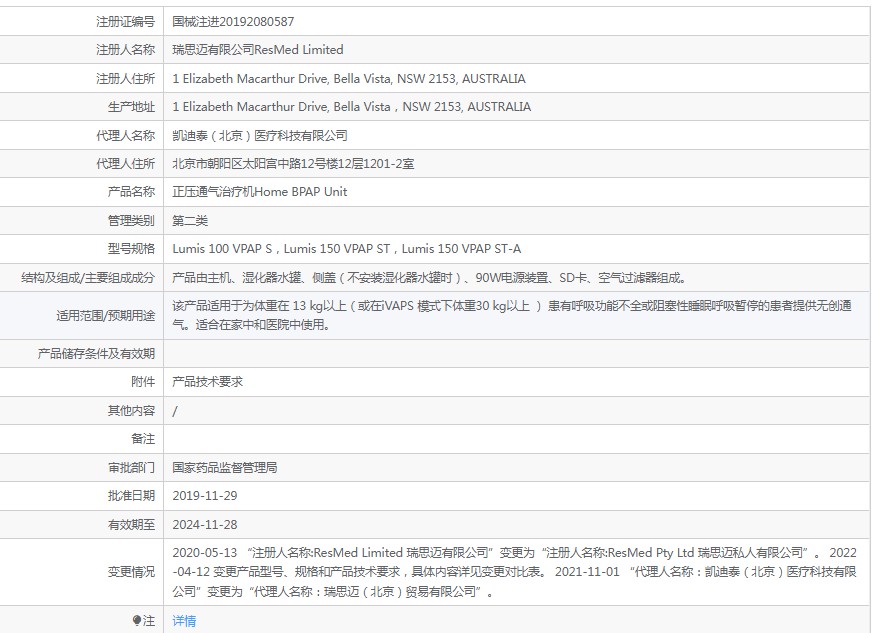Click the 备注 label
This screenshot has width=884, height=633.
[143, 439]
